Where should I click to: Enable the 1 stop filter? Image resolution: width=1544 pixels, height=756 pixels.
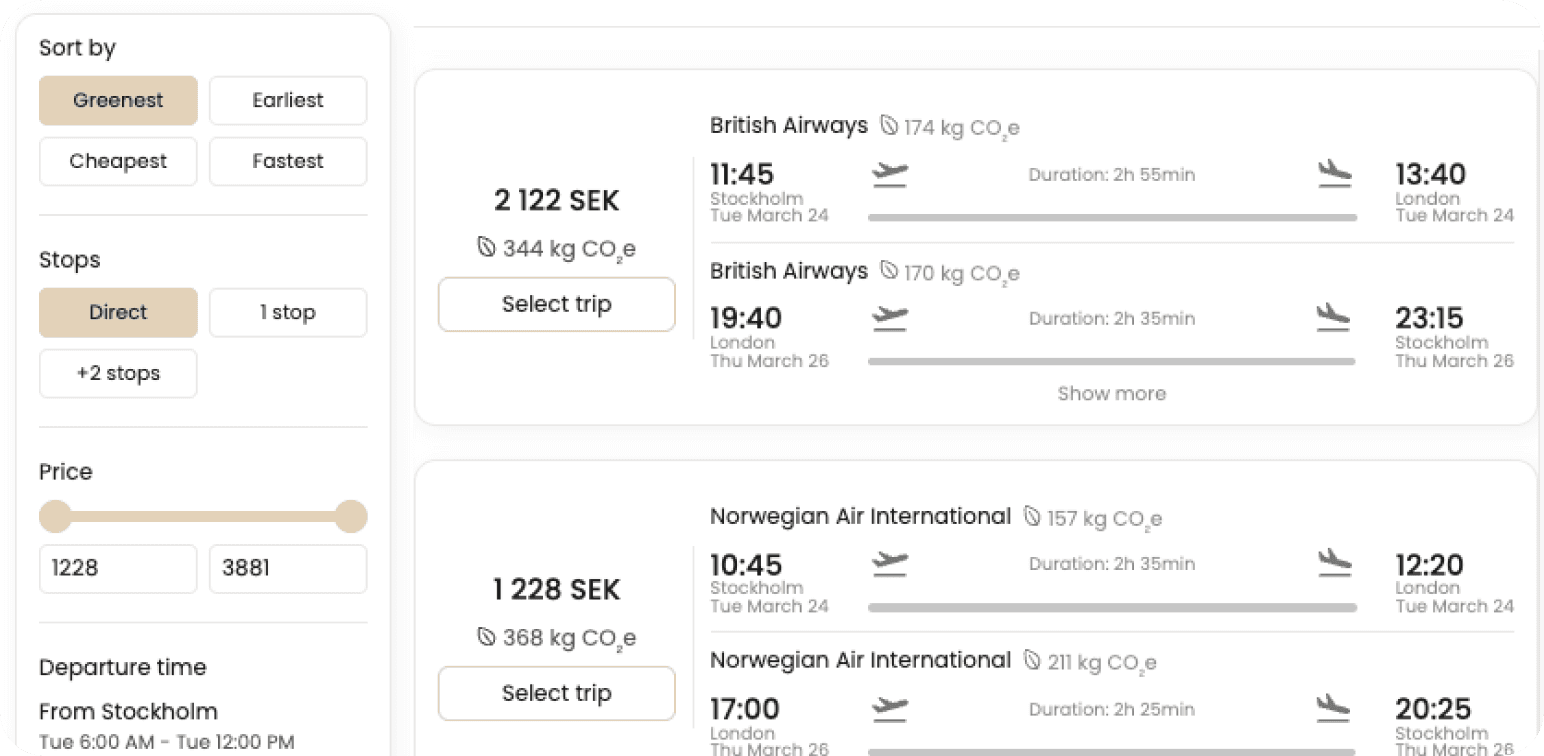click(x=288, y=312)
